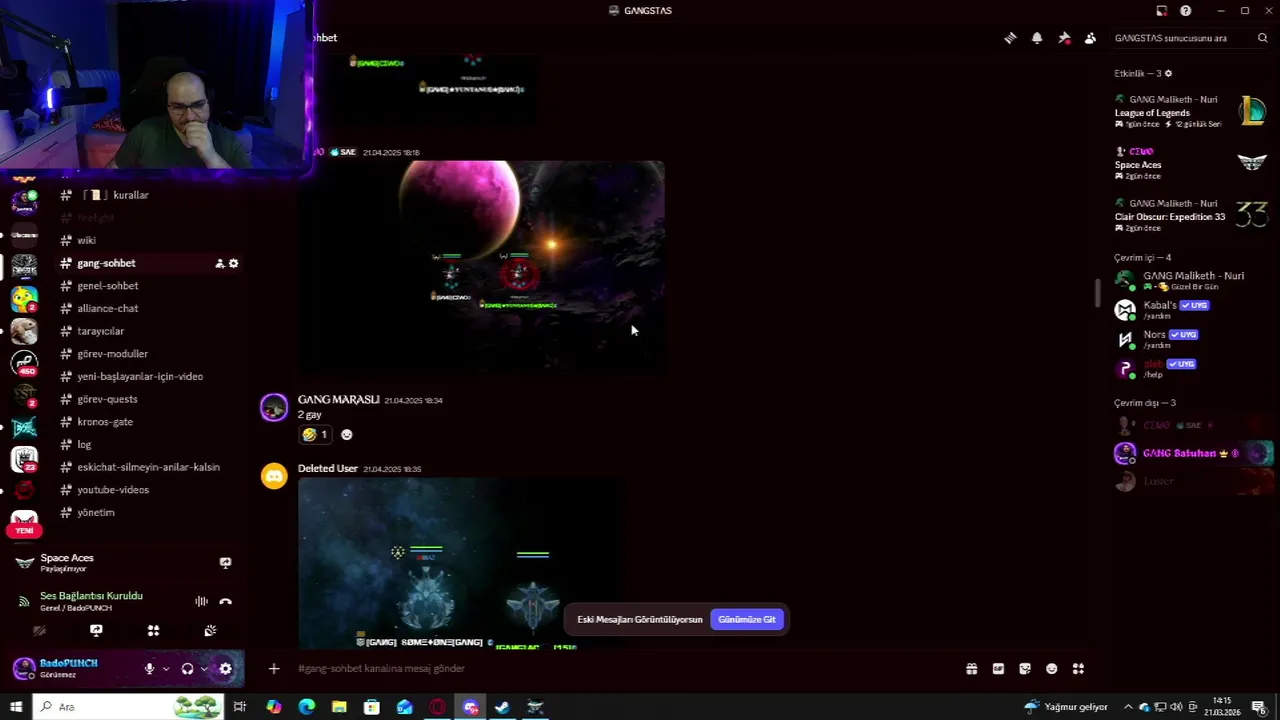Create invite for gang-sohbet channel
Screen dimensions: 1280x720
(219, 263)
